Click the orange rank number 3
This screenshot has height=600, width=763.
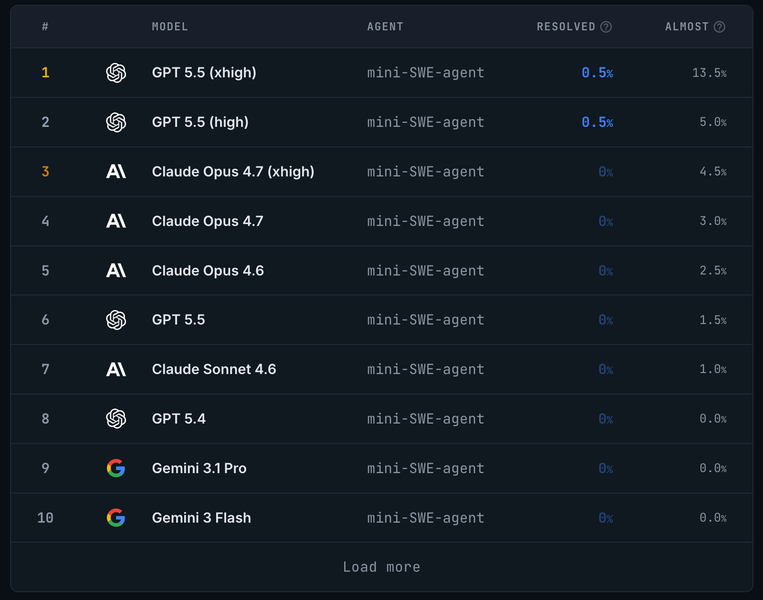pos(45,172)
